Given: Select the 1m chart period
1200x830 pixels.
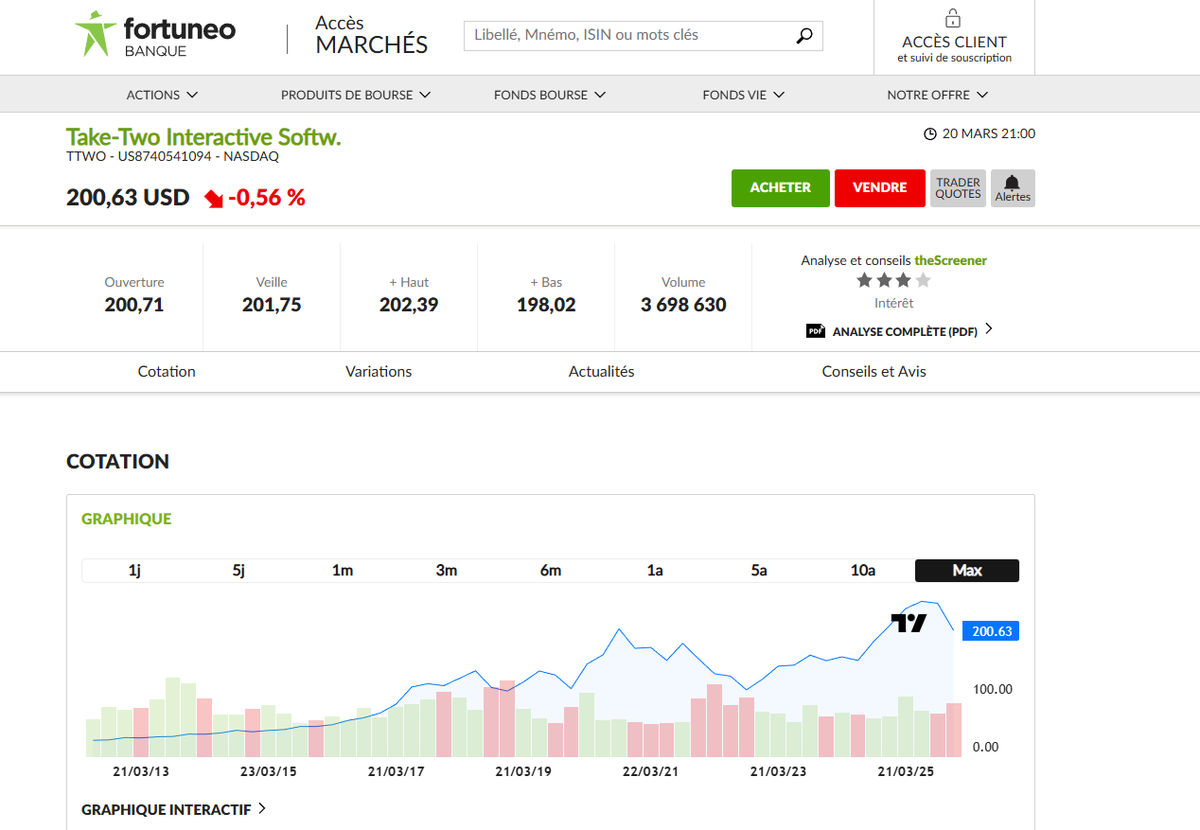Looking at the screenshot, I should 342,570.
